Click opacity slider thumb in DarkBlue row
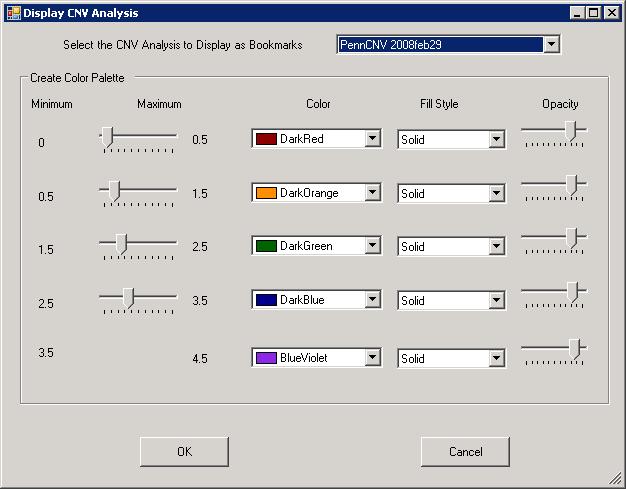 [x=573, y=292]
